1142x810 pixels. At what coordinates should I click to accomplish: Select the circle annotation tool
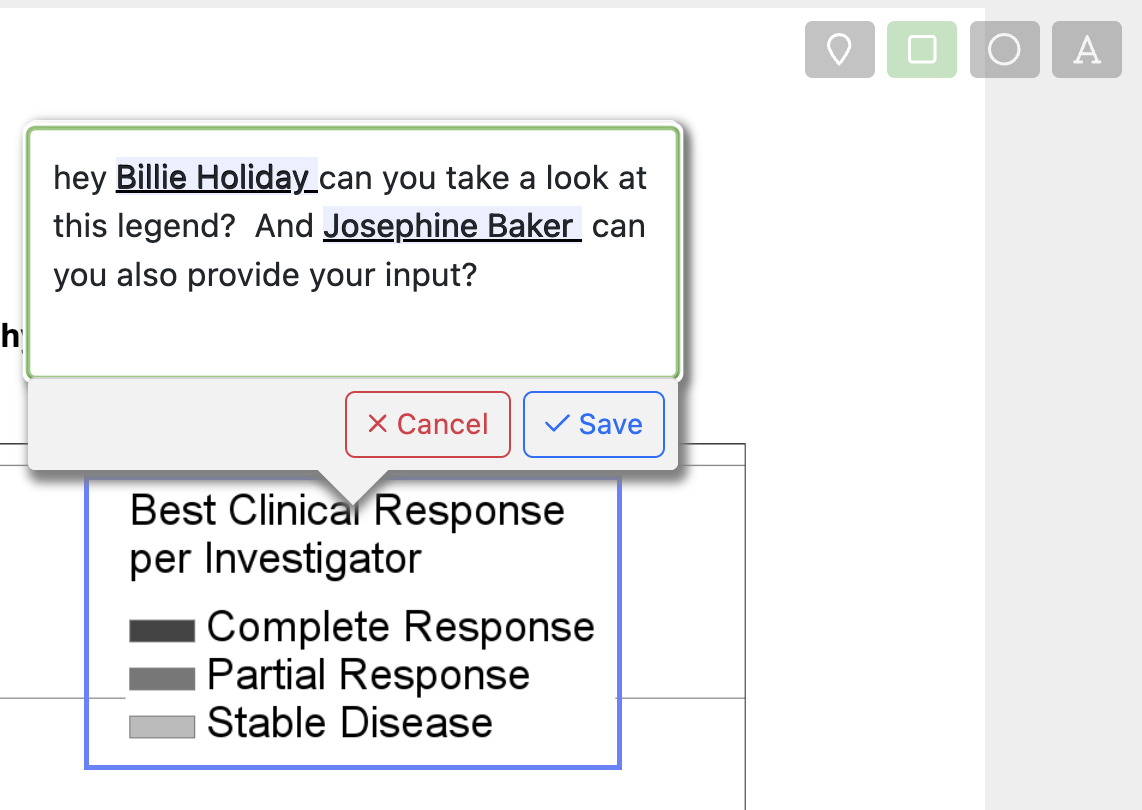pyautogui.click(x=1004, y=50)
